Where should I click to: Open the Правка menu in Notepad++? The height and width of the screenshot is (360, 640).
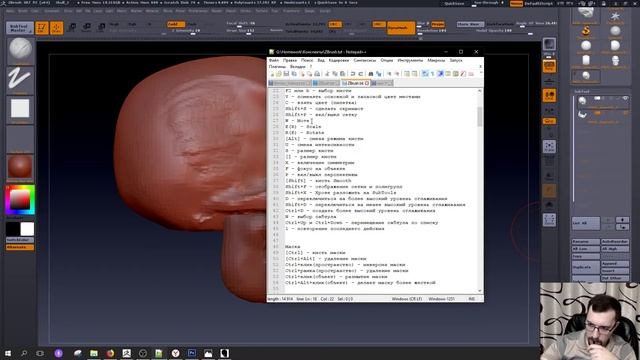pos(290,60)
